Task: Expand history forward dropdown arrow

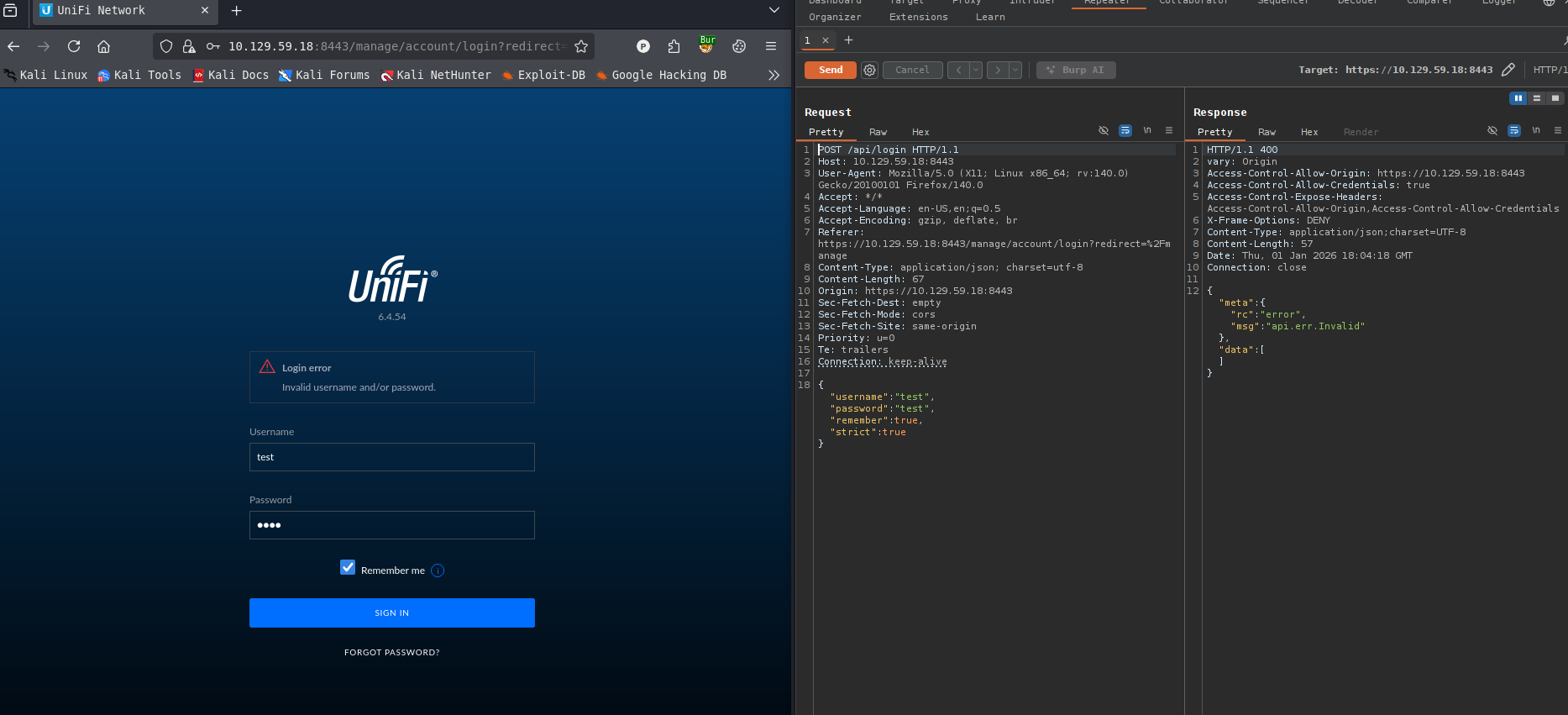Action: [x=1015, y=71]
